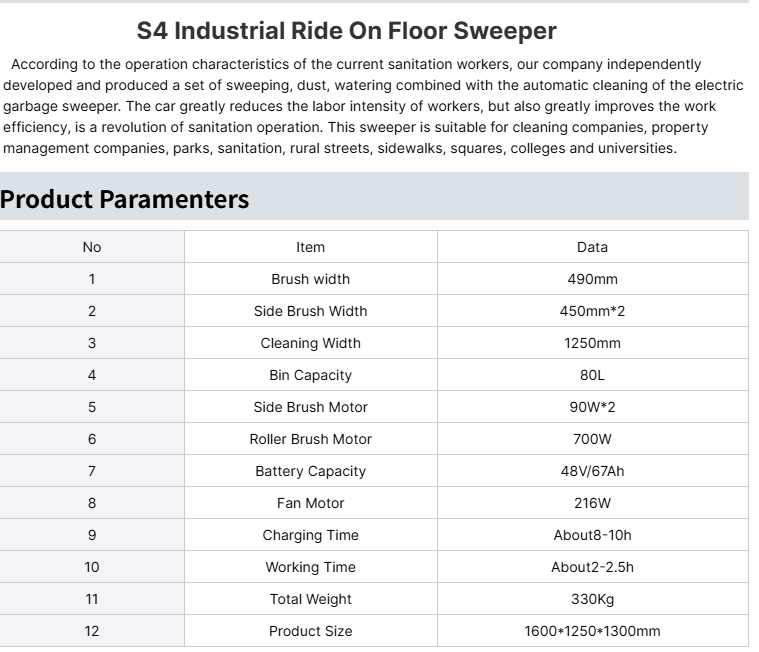Select the 'Data' column header cell
Screen dimensions: 759x652
point(592,247)
